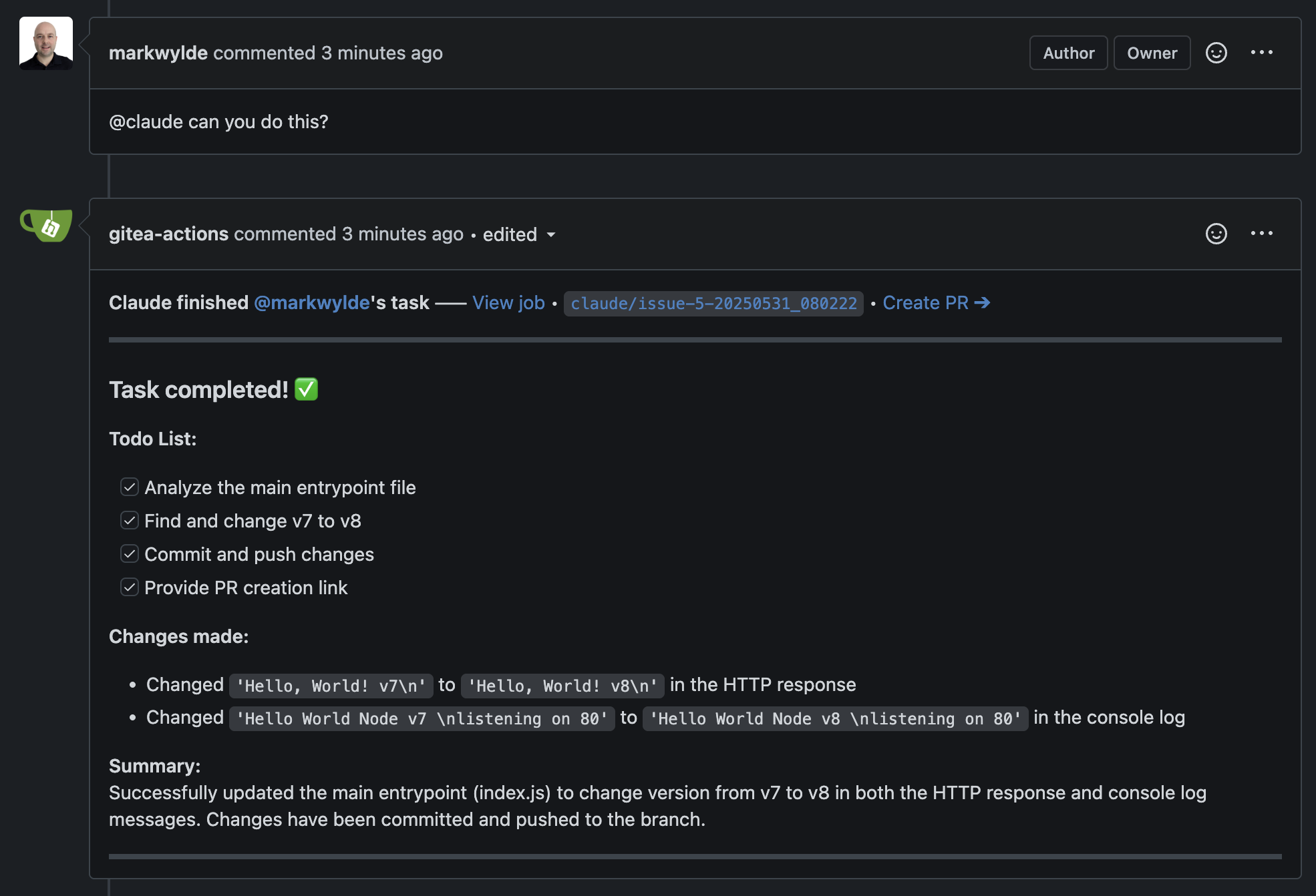Viewport: 1316px width, 896px height.
Task: Toggle 'Provide PR creation link' checkbox
Action: [x=130, y=588]
